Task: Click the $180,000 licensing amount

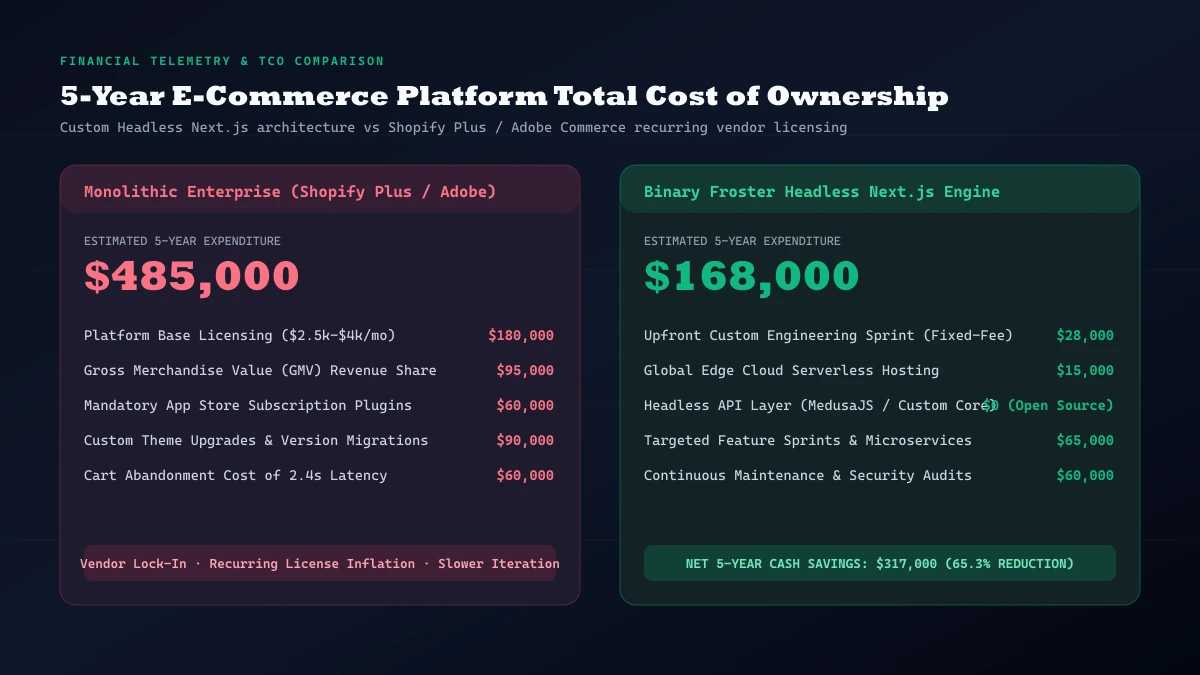Action: 521,336
